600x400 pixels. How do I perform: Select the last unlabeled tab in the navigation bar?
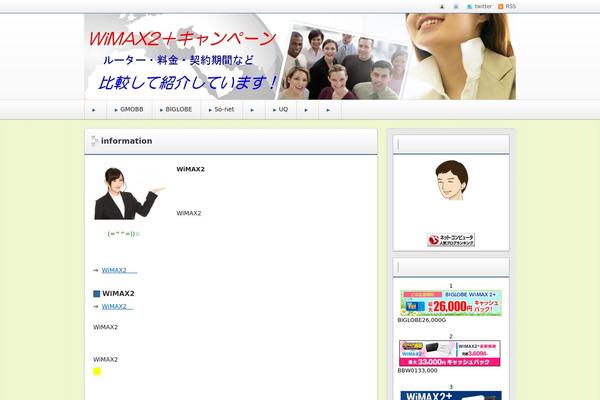click(329, 109)
